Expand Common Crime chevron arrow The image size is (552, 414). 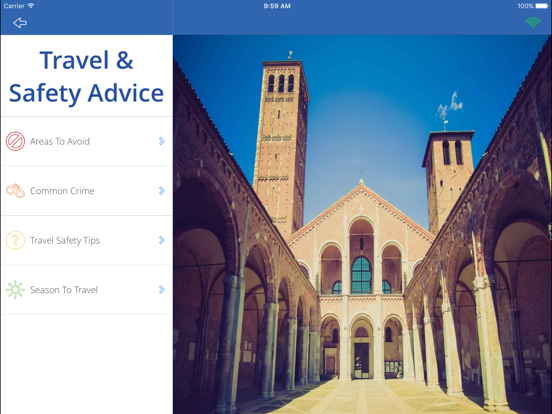(x=162, y=191)
